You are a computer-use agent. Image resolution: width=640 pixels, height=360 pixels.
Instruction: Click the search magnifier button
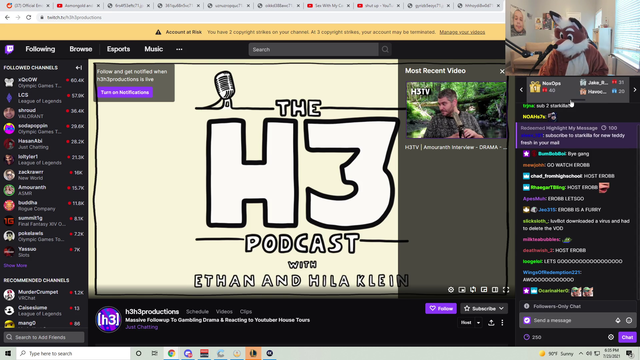tap(385, 49)
